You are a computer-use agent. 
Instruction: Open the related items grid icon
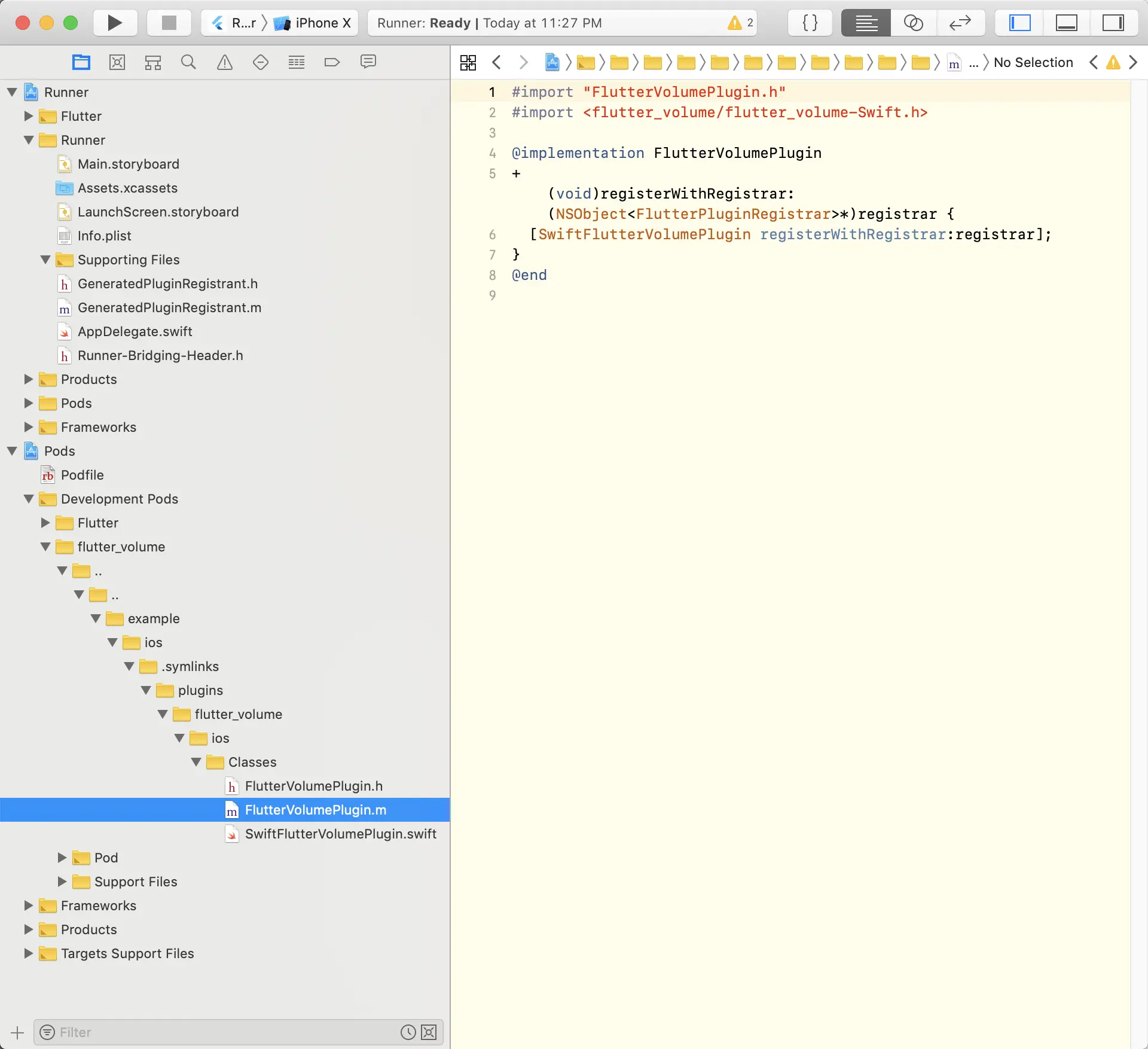468,62
